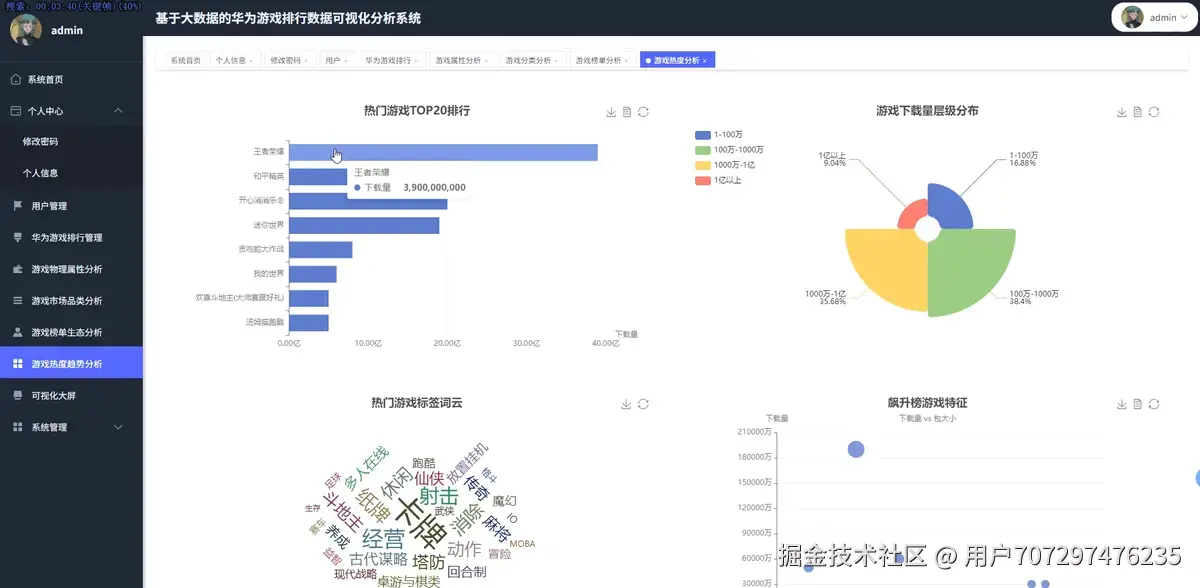Click the screen icon beside 可视化大屏
This screenshot has height=588, width=1200.
pos(17,396)
